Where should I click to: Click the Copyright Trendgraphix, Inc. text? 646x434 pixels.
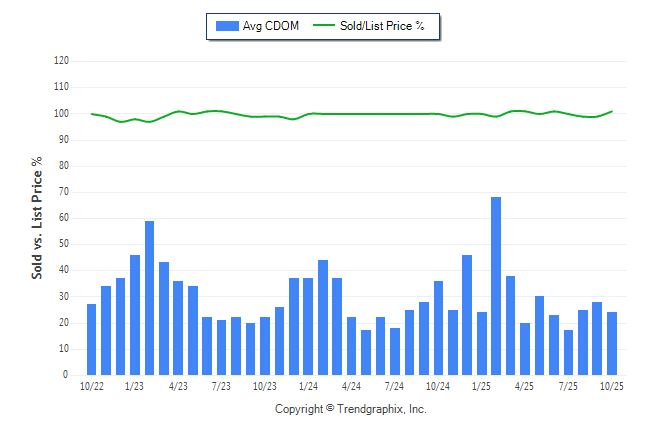tap(350, 410)
